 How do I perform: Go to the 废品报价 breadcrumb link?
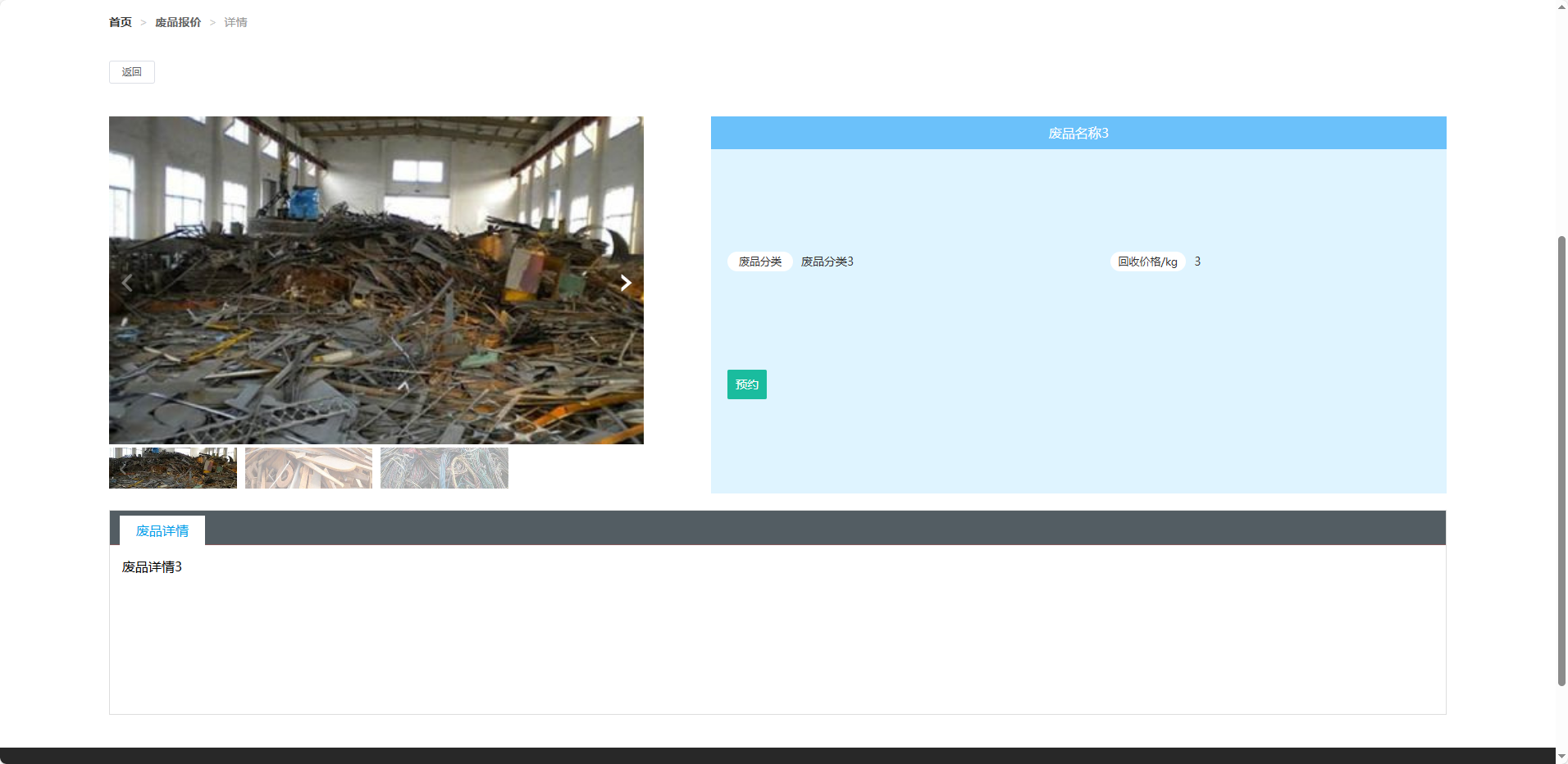click(x=178, y=22)
